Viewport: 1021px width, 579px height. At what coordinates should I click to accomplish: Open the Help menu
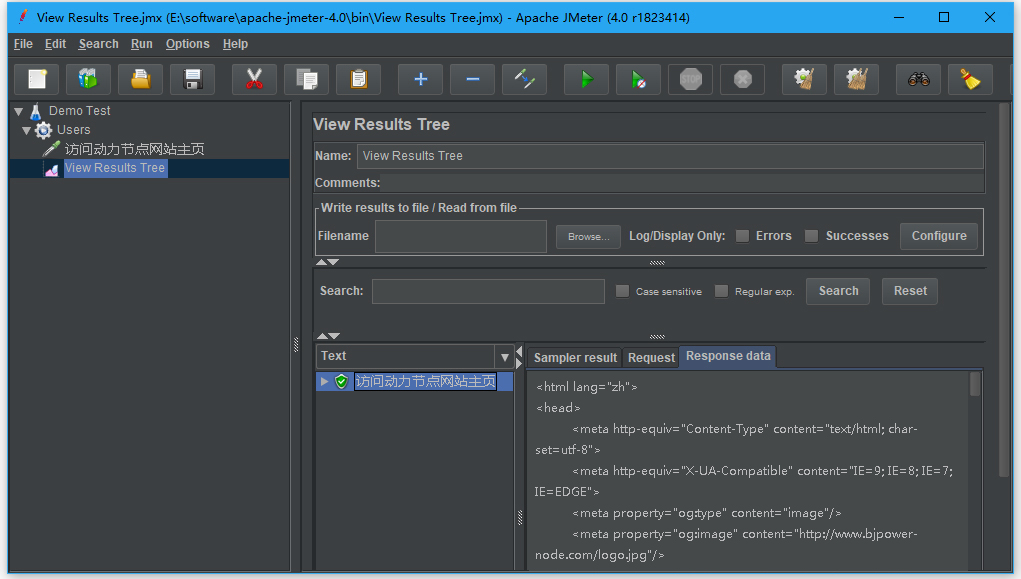(x=235, y=44)
